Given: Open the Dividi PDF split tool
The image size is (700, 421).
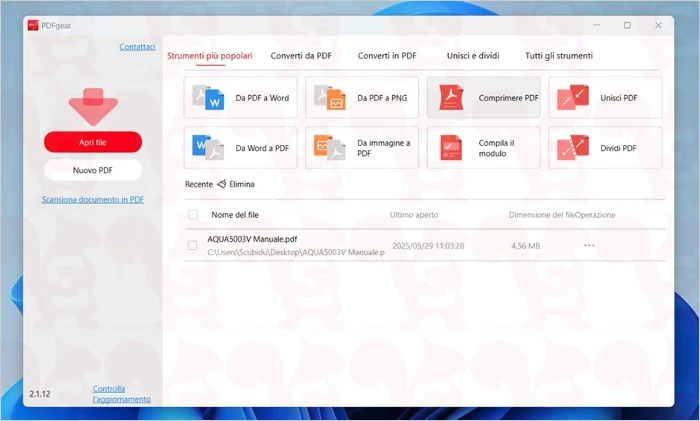Looking at the screenshot, I should point(605,148).
